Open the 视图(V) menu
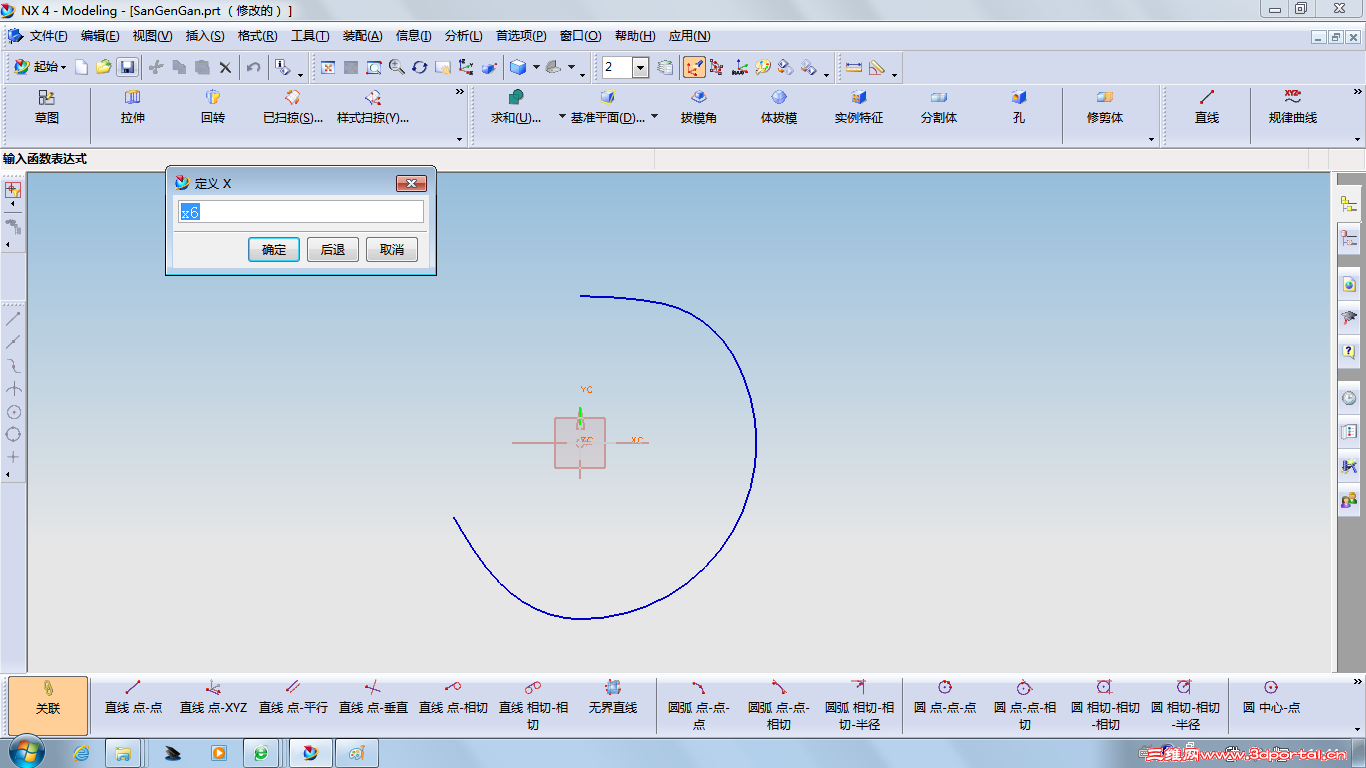The image size is (1366, 768). pos(152,36)
